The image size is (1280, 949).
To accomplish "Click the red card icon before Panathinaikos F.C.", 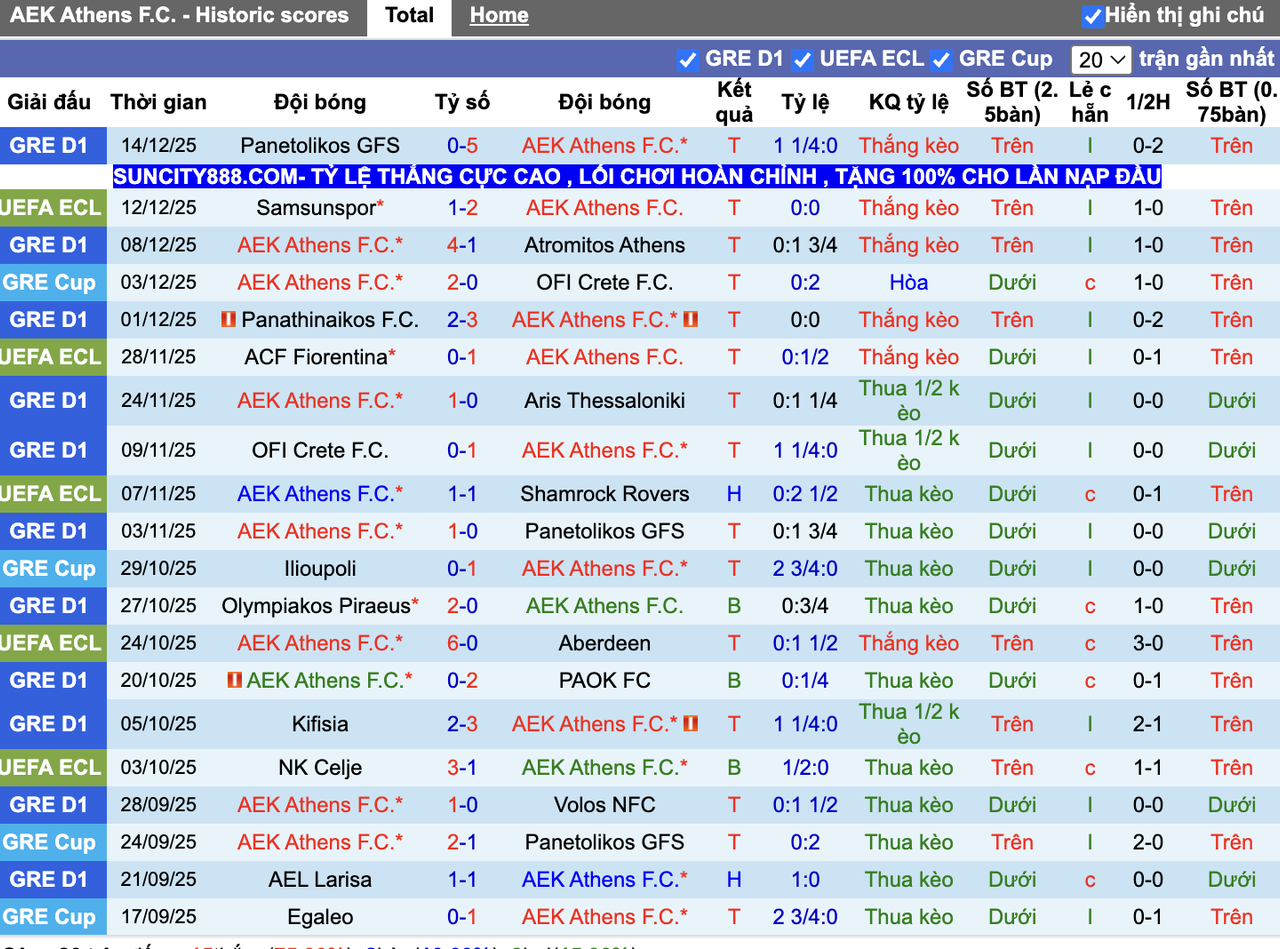I will 229,320.
